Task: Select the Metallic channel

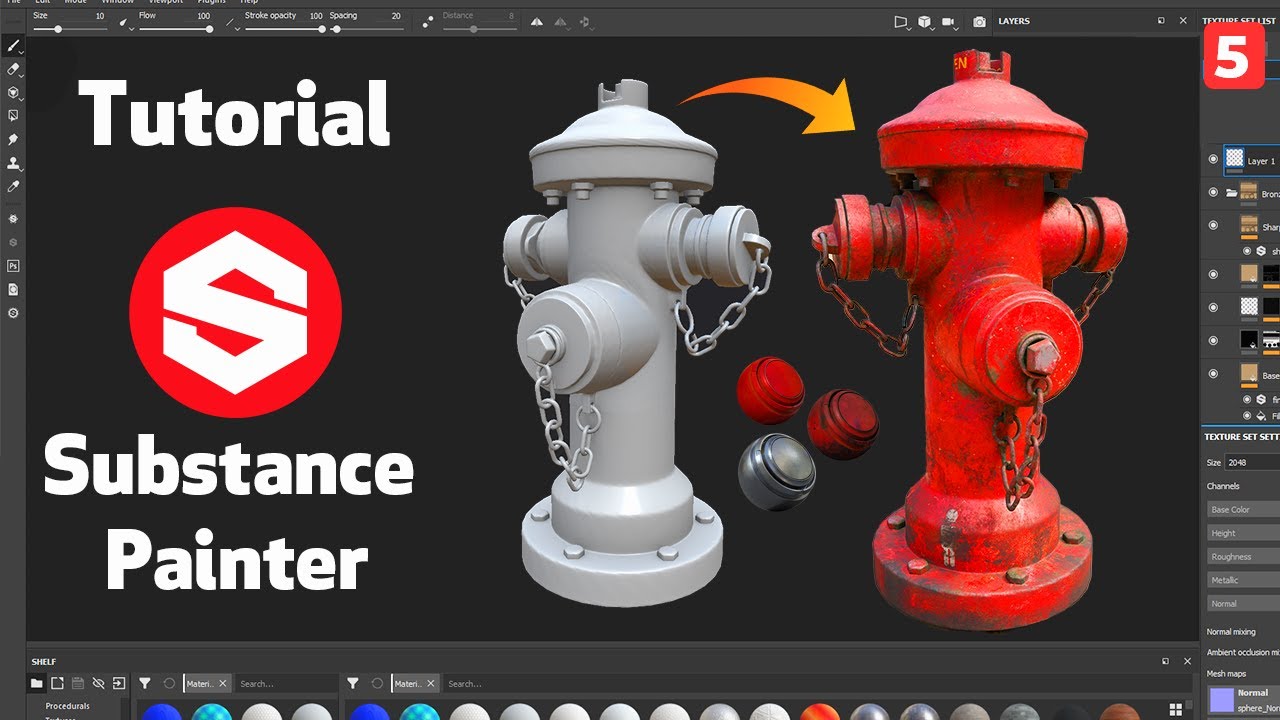Action: point(1244,580)
